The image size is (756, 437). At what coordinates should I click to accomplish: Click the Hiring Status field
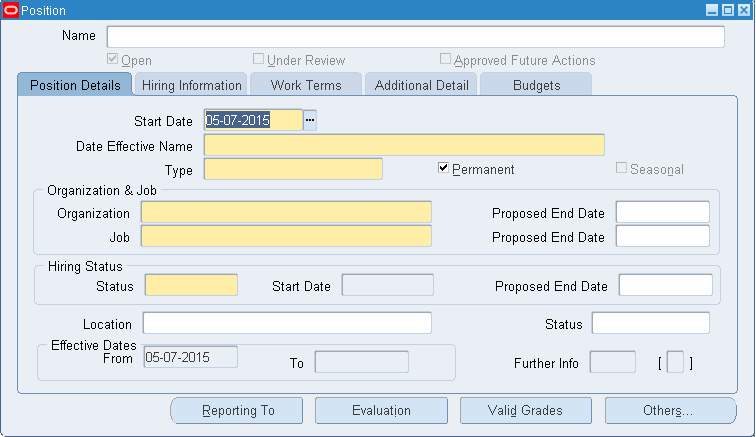191,285
